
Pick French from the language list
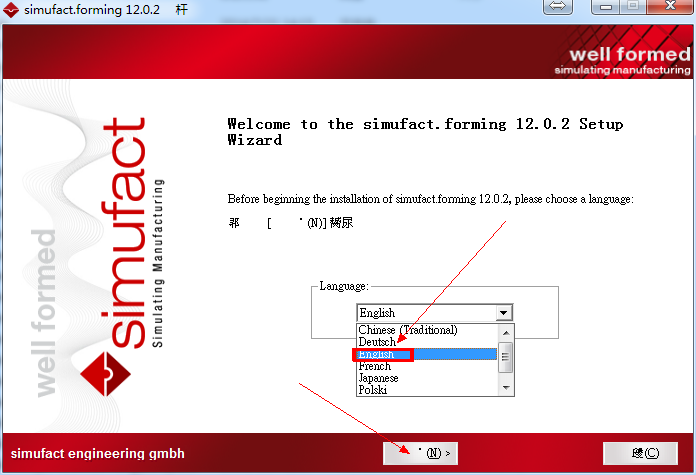pyautogui.click(x=427, y=366)
